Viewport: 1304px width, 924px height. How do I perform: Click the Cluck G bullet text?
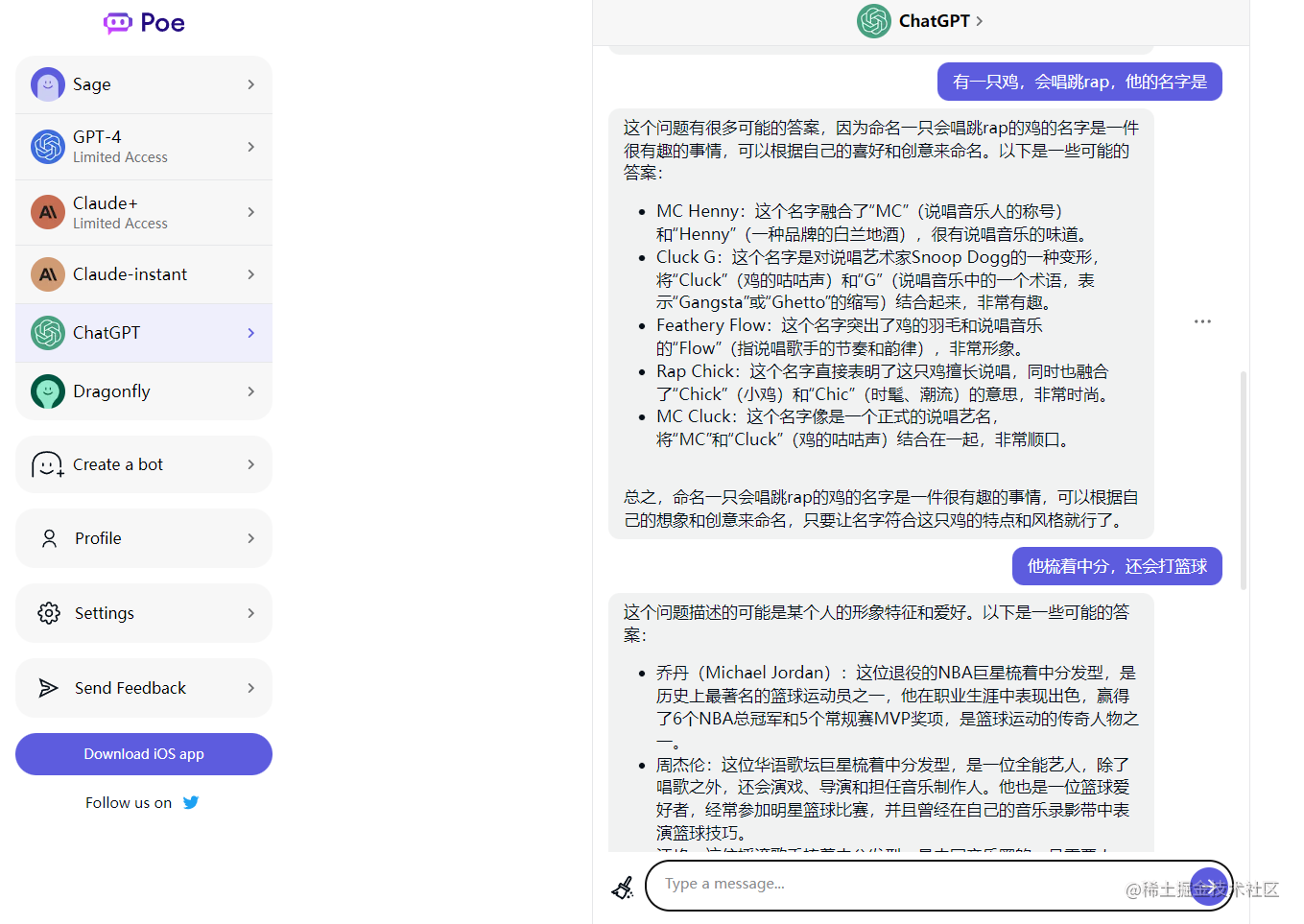tap(878, 280)
